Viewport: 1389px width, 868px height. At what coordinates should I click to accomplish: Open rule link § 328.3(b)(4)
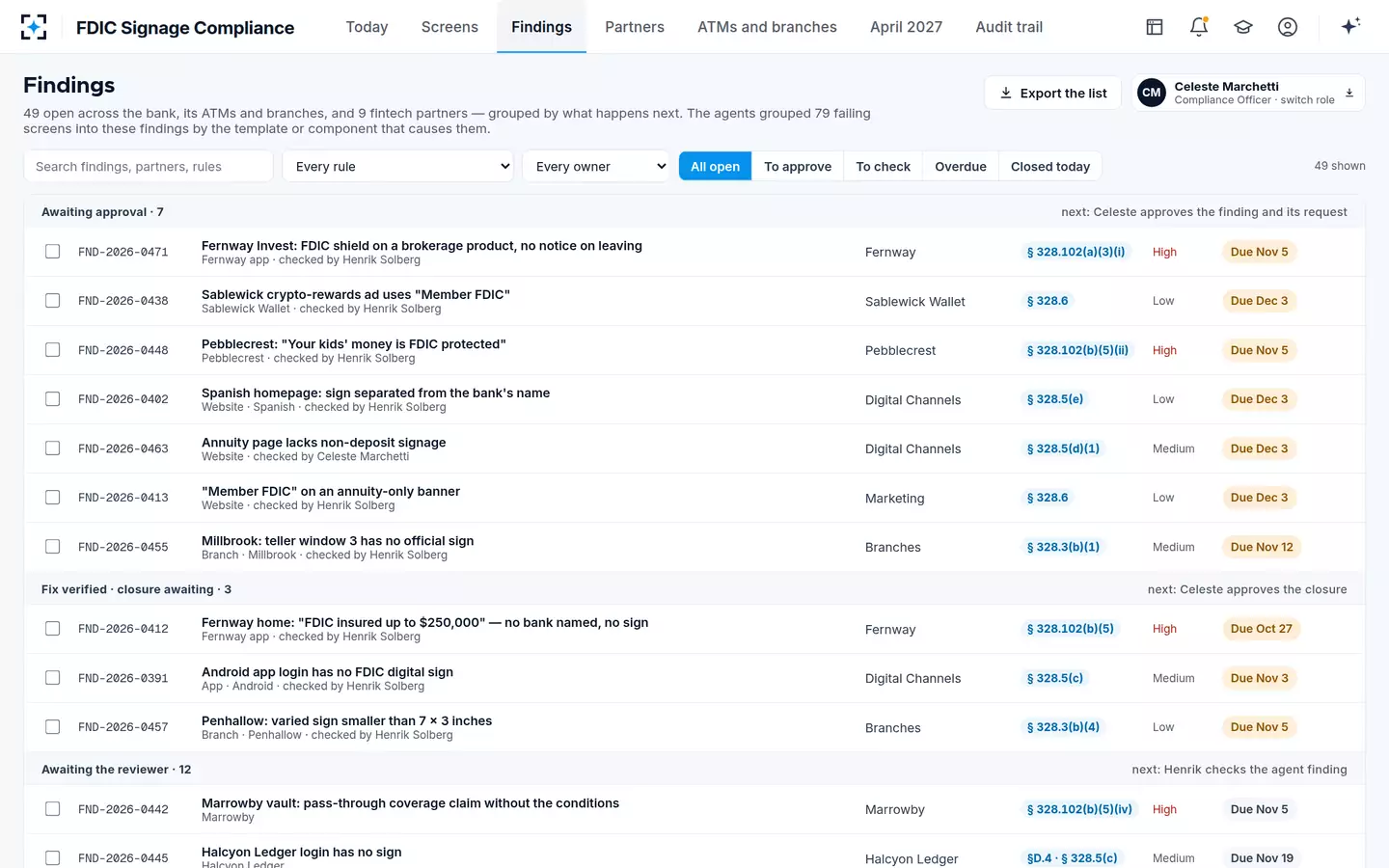coord(1062,727)
